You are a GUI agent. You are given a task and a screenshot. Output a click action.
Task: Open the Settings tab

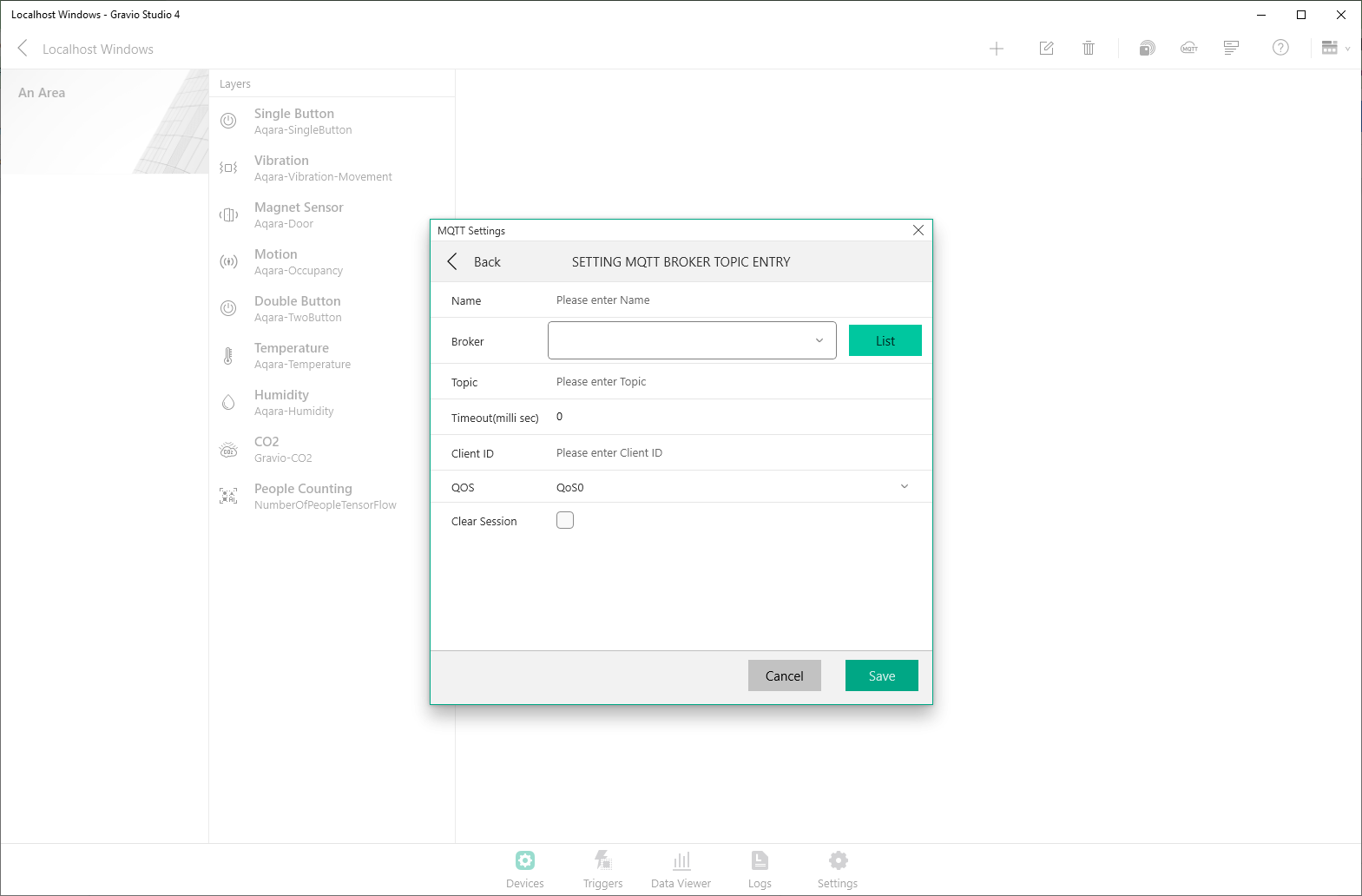pyautogui.click(x=838, y=869)
